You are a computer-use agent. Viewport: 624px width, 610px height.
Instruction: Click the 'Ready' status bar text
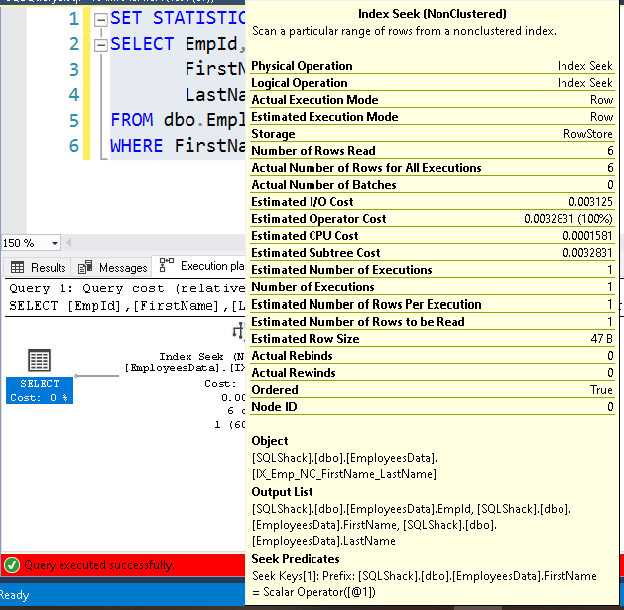click(x=14, y=595)
